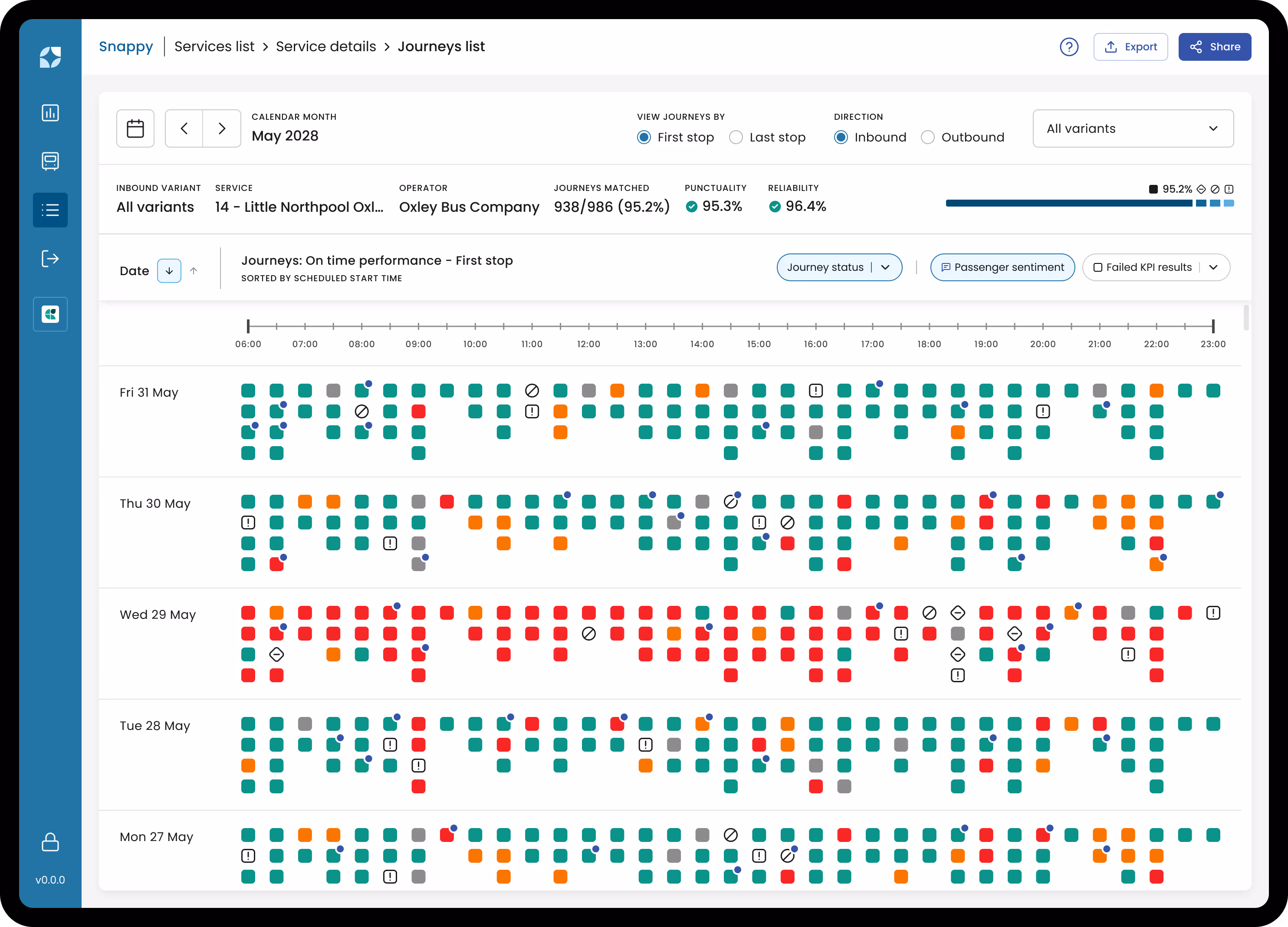Open the calendar date picker icon
1288x927 pixels.
pos(135,128)
